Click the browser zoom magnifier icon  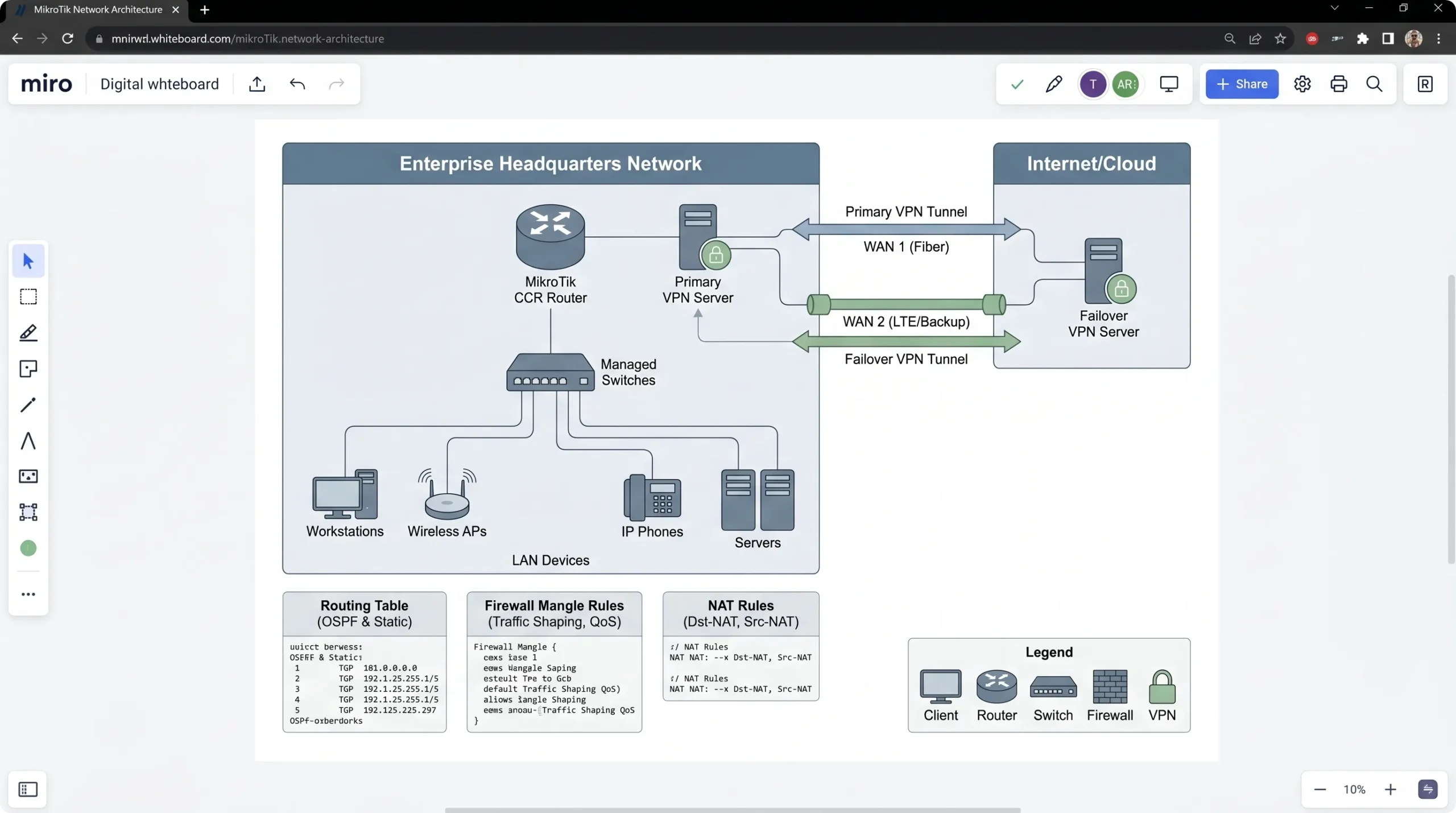point(1230,39)
